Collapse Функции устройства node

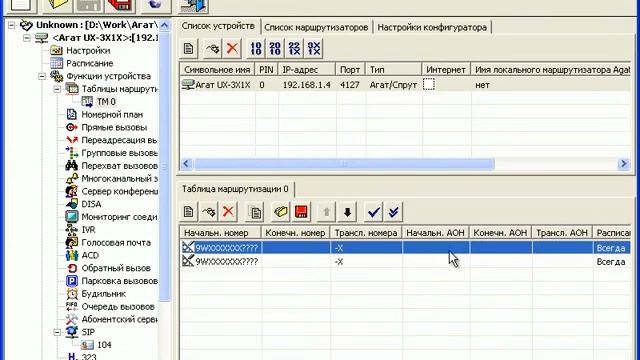point(42,76)
